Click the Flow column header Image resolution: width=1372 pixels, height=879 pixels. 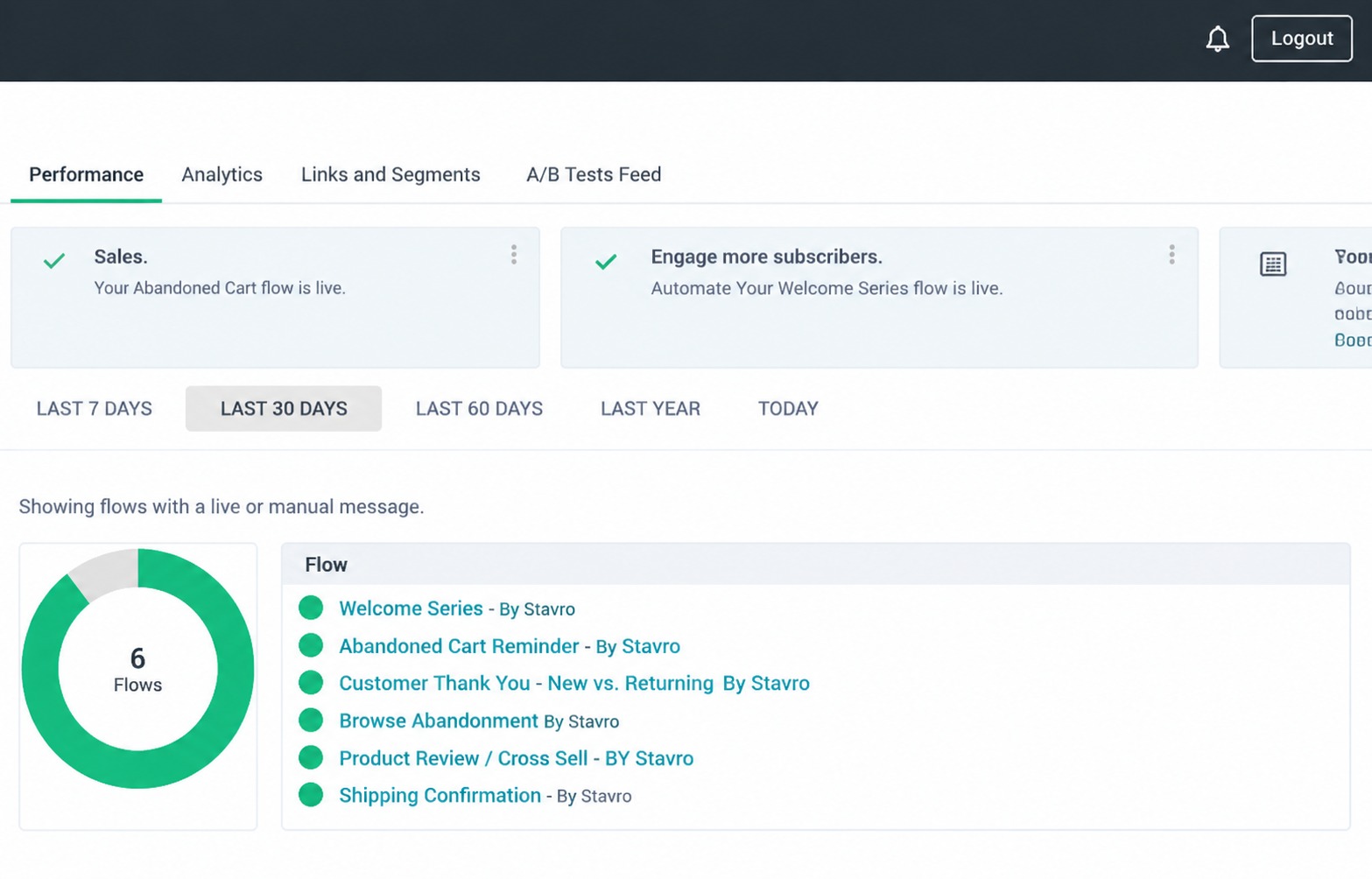pyautogui.click(x=326, y=565)
